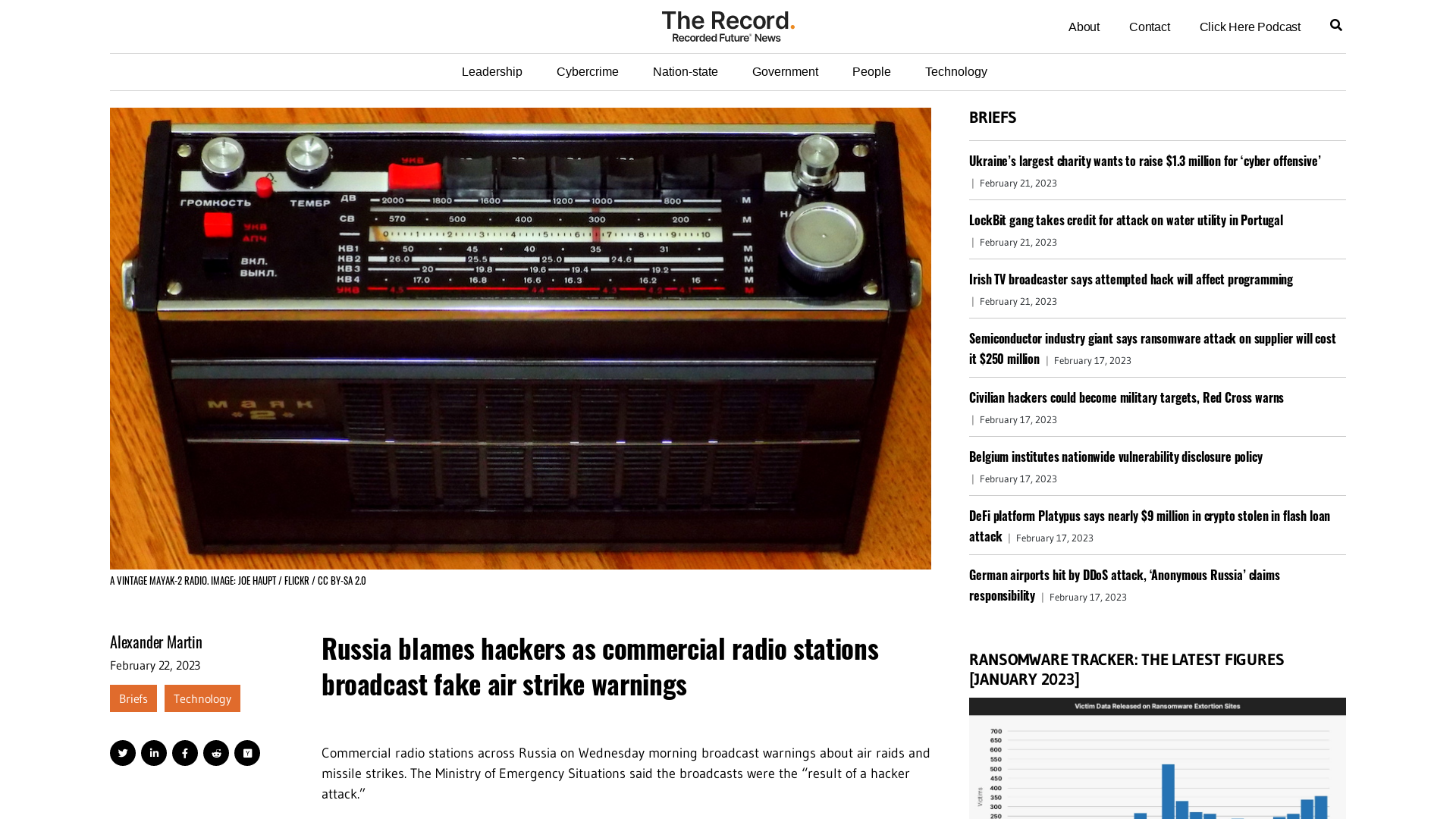Viewport: 1456px width, 819px height.
Task: Click the Facebook share icon
Action: click(x=185, y=753)
